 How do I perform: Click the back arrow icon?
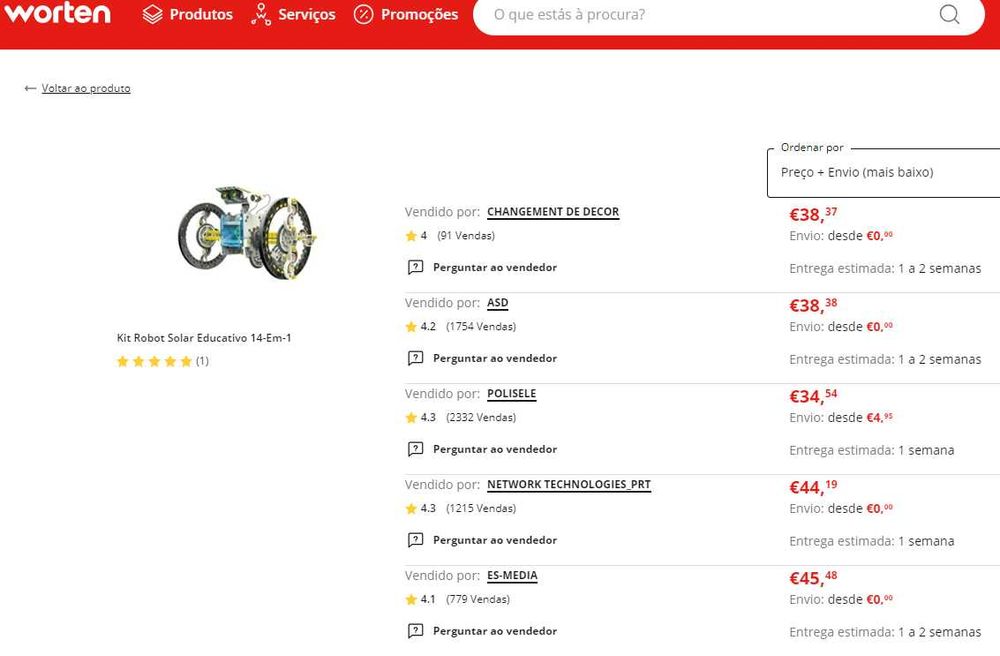click(x=30, y=89)
